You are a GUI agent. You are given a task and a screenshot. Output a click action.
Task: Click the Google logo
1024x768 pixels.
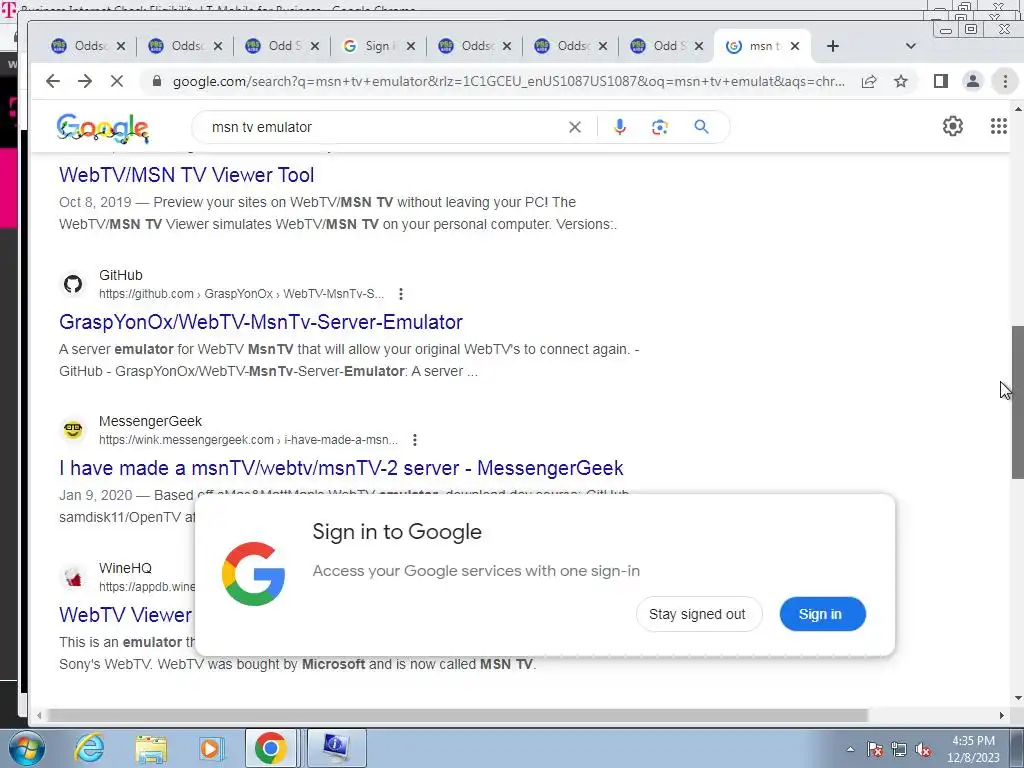[103, 127]
